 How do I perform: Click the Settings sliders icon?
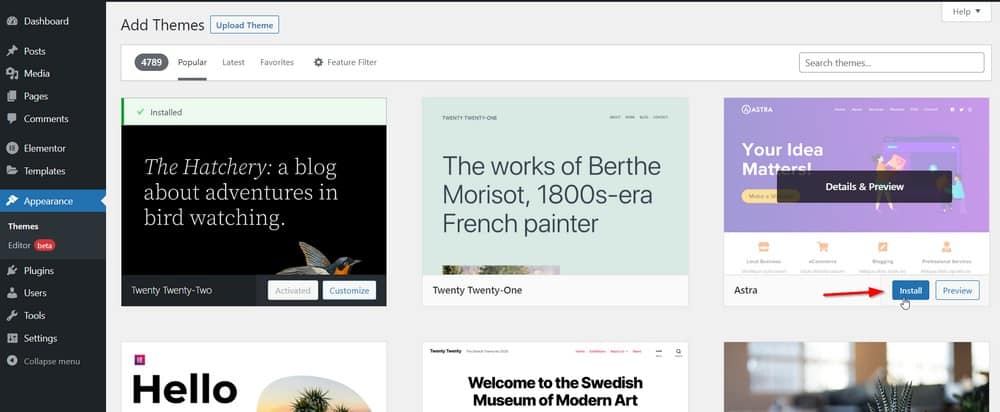[12, 338]
